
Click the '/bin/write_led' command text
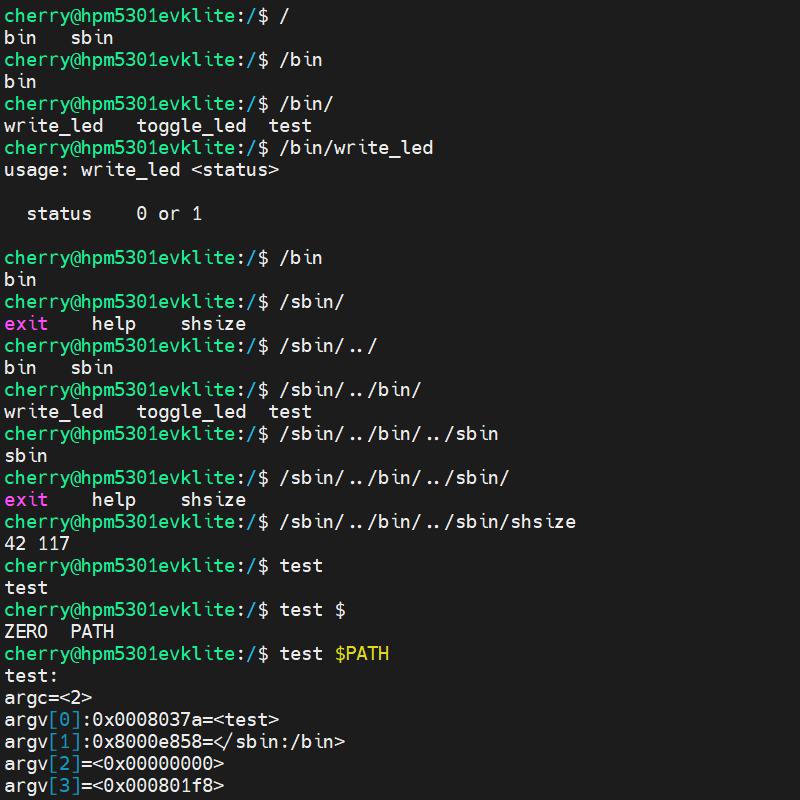click(356, 148)
